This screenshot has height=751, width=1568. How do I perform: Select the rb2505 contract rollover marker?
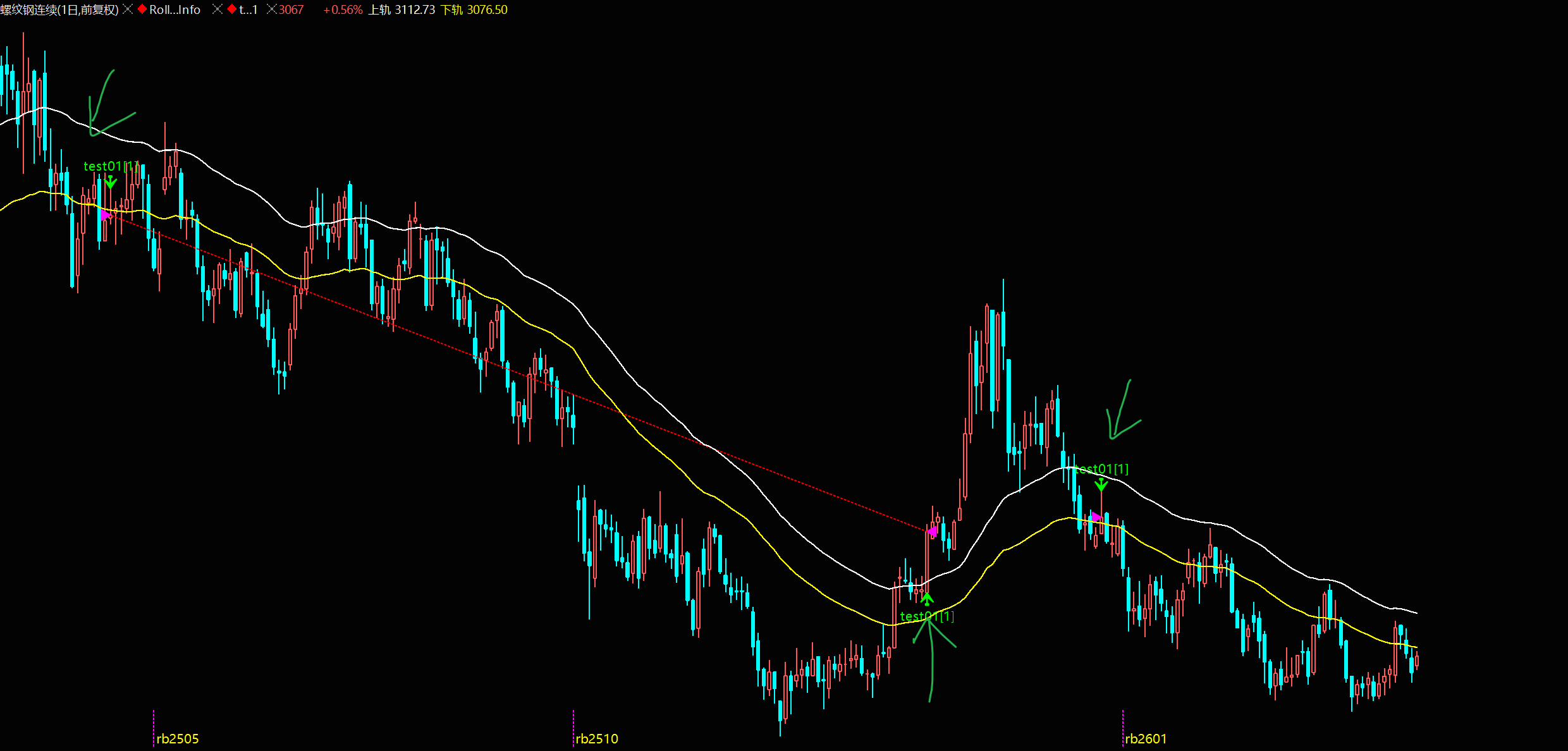pos(177,738)
